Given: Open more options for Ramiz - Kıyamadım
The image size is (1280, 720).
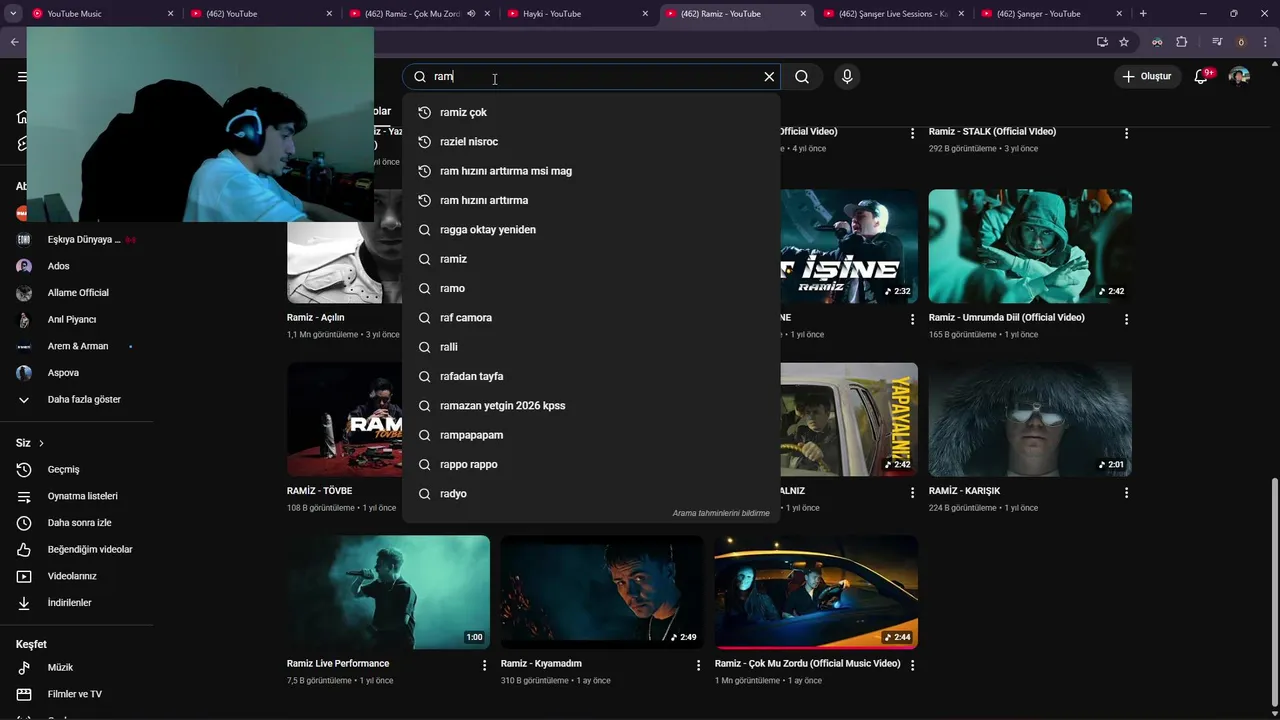Looking at the screenshot, I should point(698,665).
